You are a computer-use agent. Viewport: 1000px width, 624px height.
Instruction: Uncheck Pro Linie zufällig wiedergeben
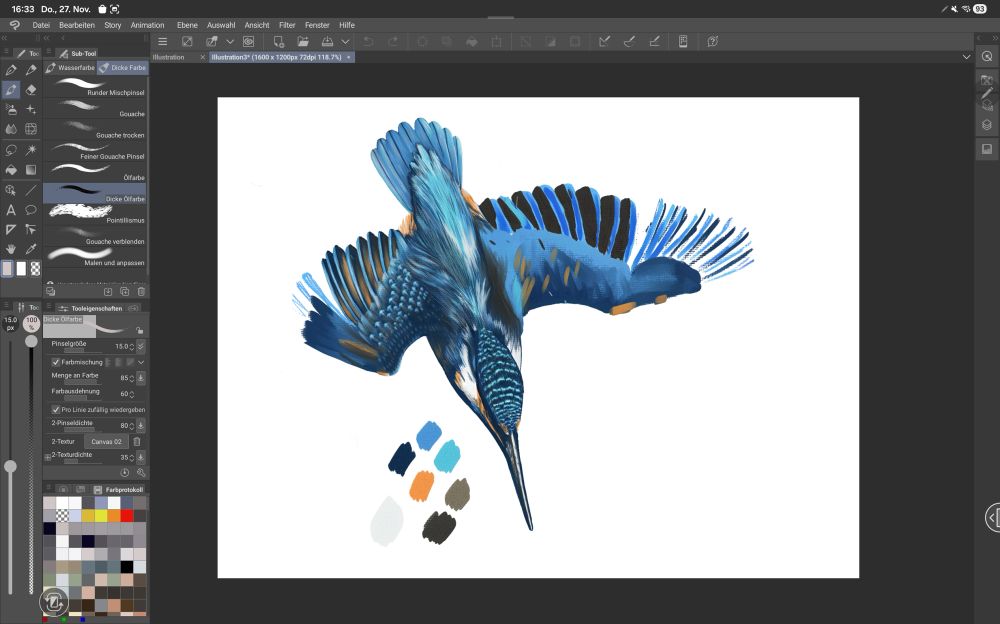tap(56, 409)
